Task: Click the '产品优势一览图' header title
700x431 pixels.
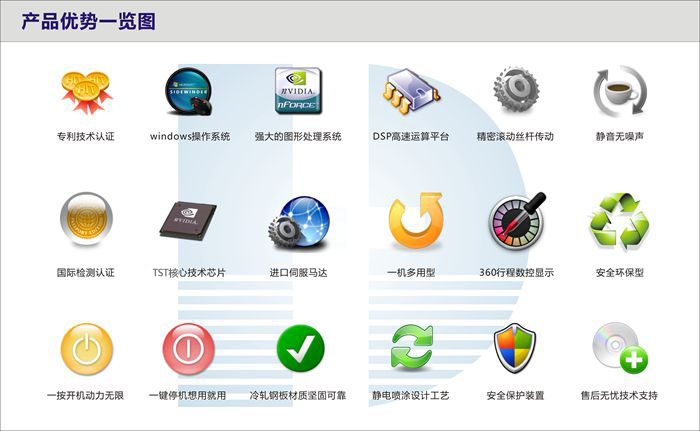Action: [x=88, y=21]
